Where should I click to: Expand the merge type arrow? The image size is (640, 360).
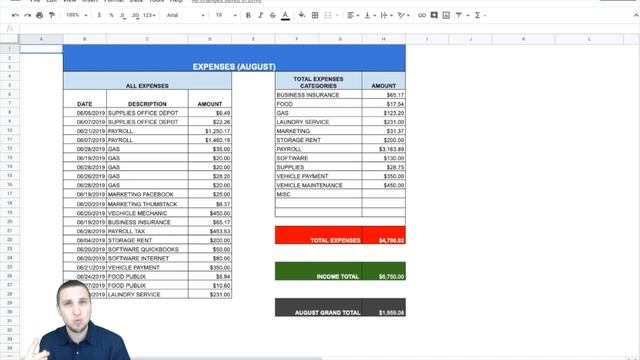click(337, 16)
